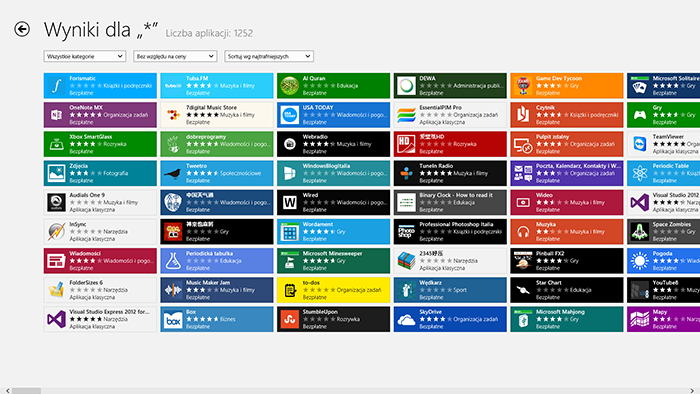This screenshot has width=700, height=394.
Task: Click the OneNote MX icon
Action: coord(56,115)
